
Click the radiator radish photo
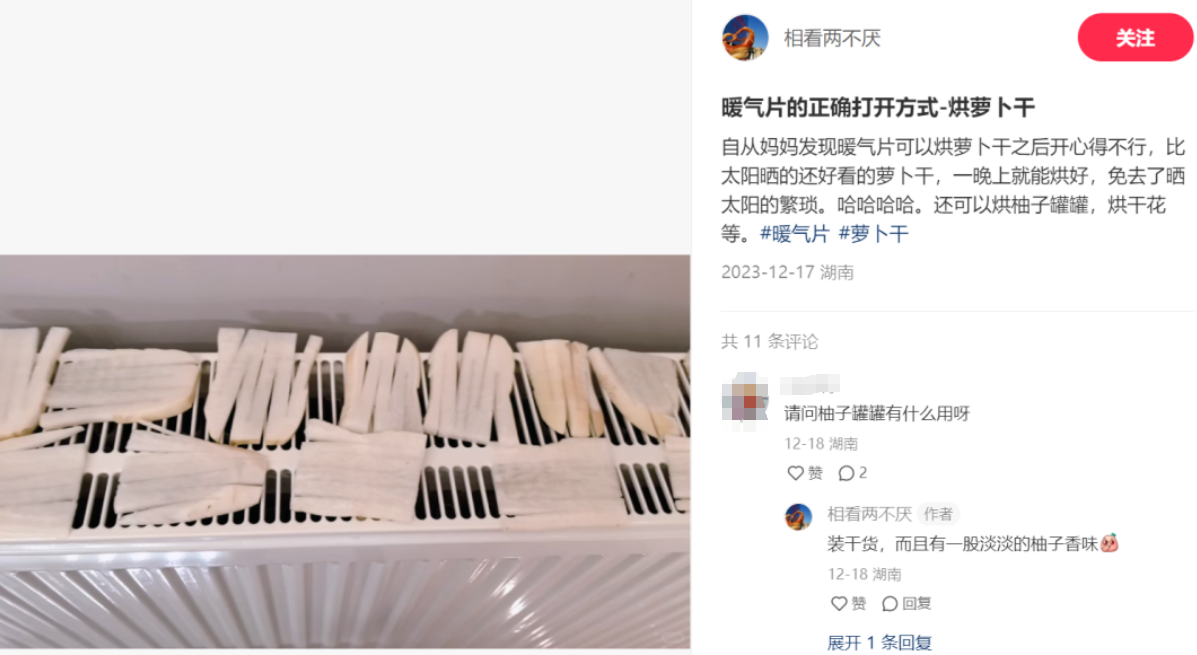click(345, 452)
